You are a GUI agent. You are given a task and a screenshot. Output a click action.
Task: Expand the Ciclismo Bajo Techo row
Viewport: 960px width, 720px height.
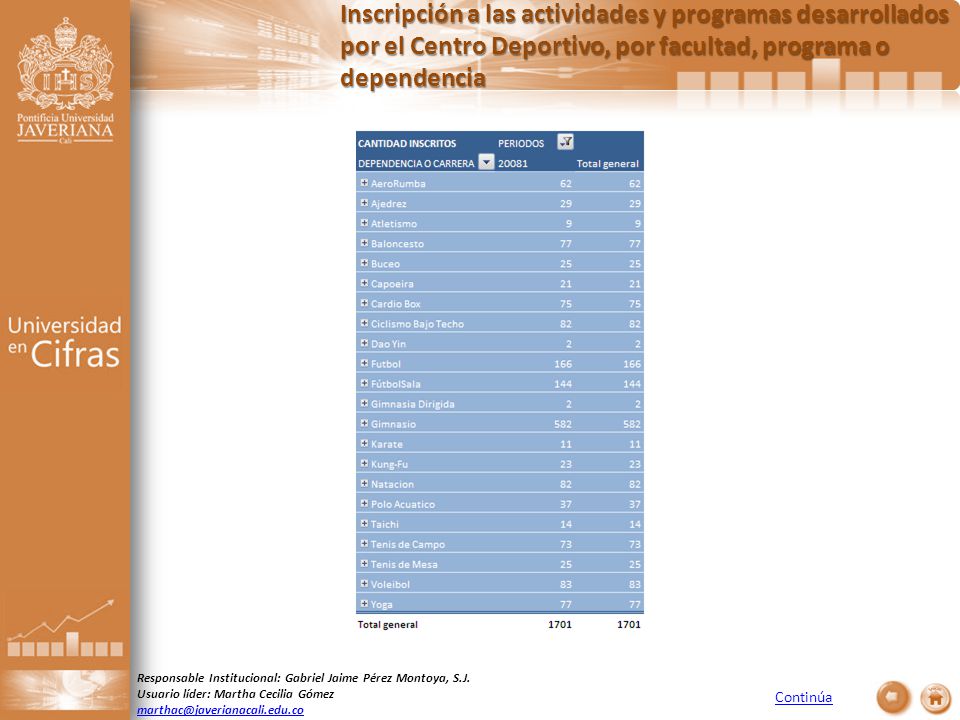tap(364, 323)
